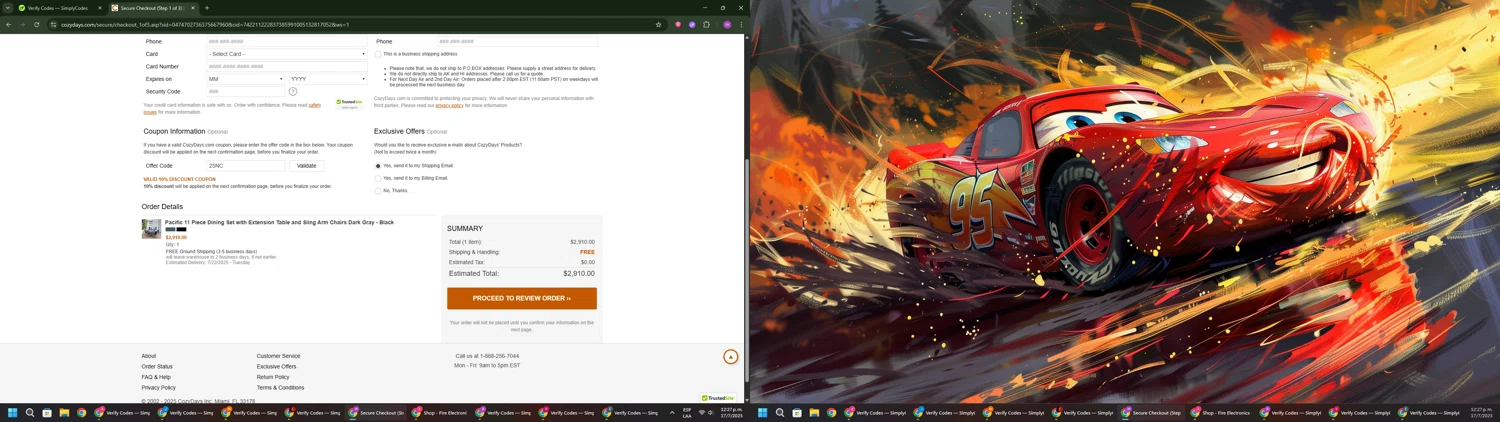
Task: View site information for cozydays.com
Action: click(54, 24)
